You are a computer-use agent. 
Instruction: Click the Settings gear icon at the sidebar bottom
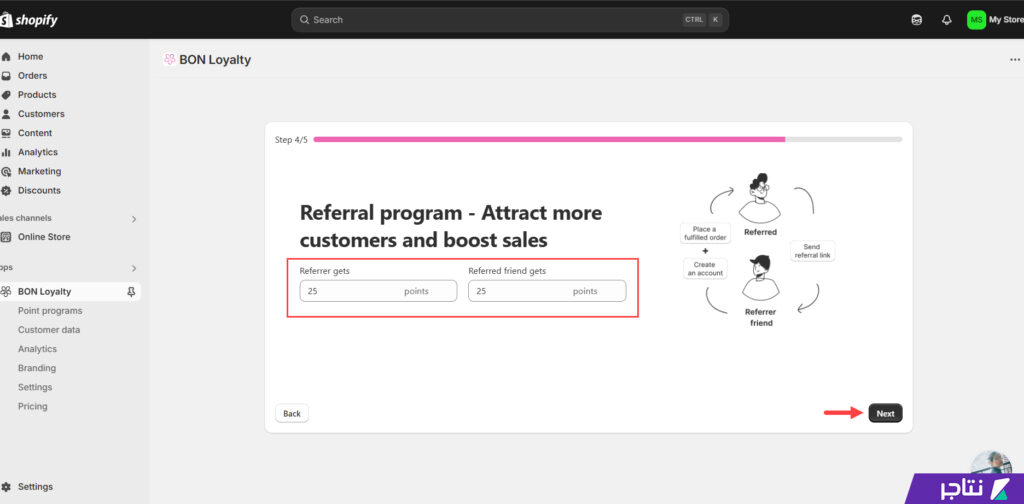[x=6, y=487]
